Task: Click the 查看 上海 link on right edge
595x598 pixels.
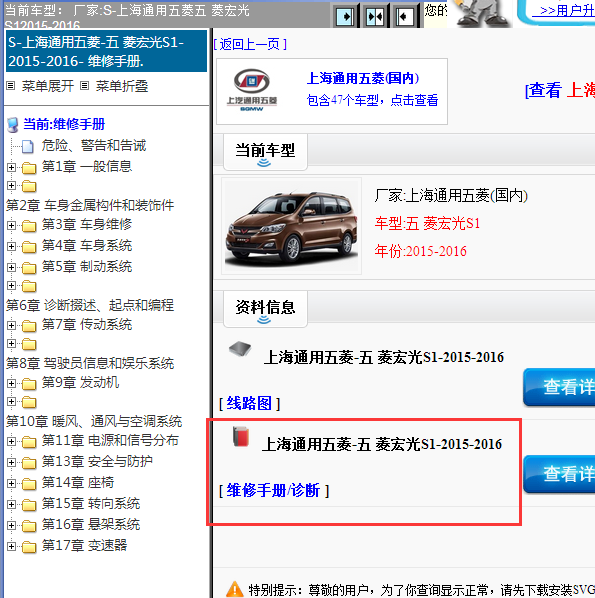Action: 560,90
